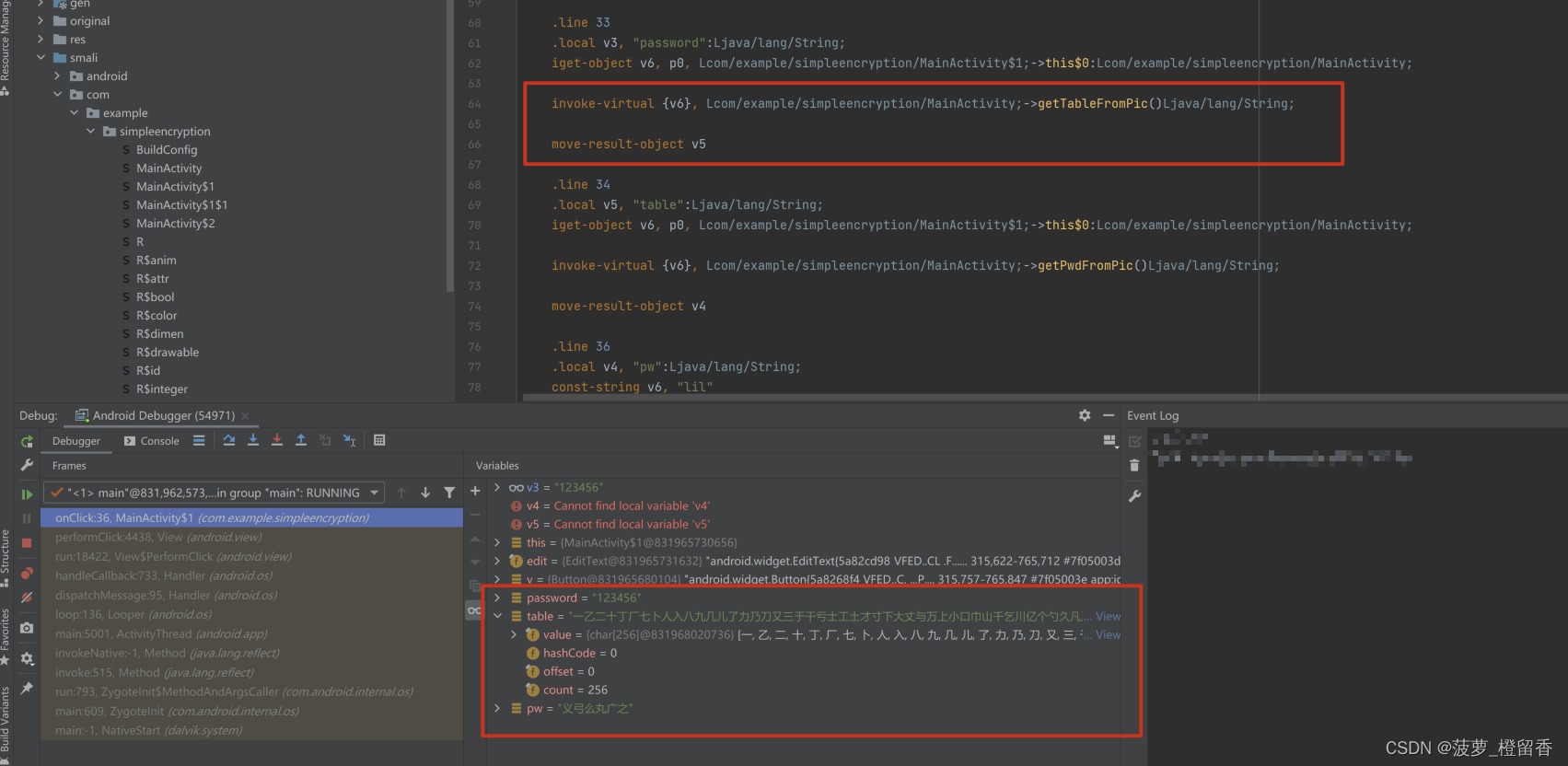1568x766 pixels.
Task: Click Step Out icon
Action: coord(301,441)
